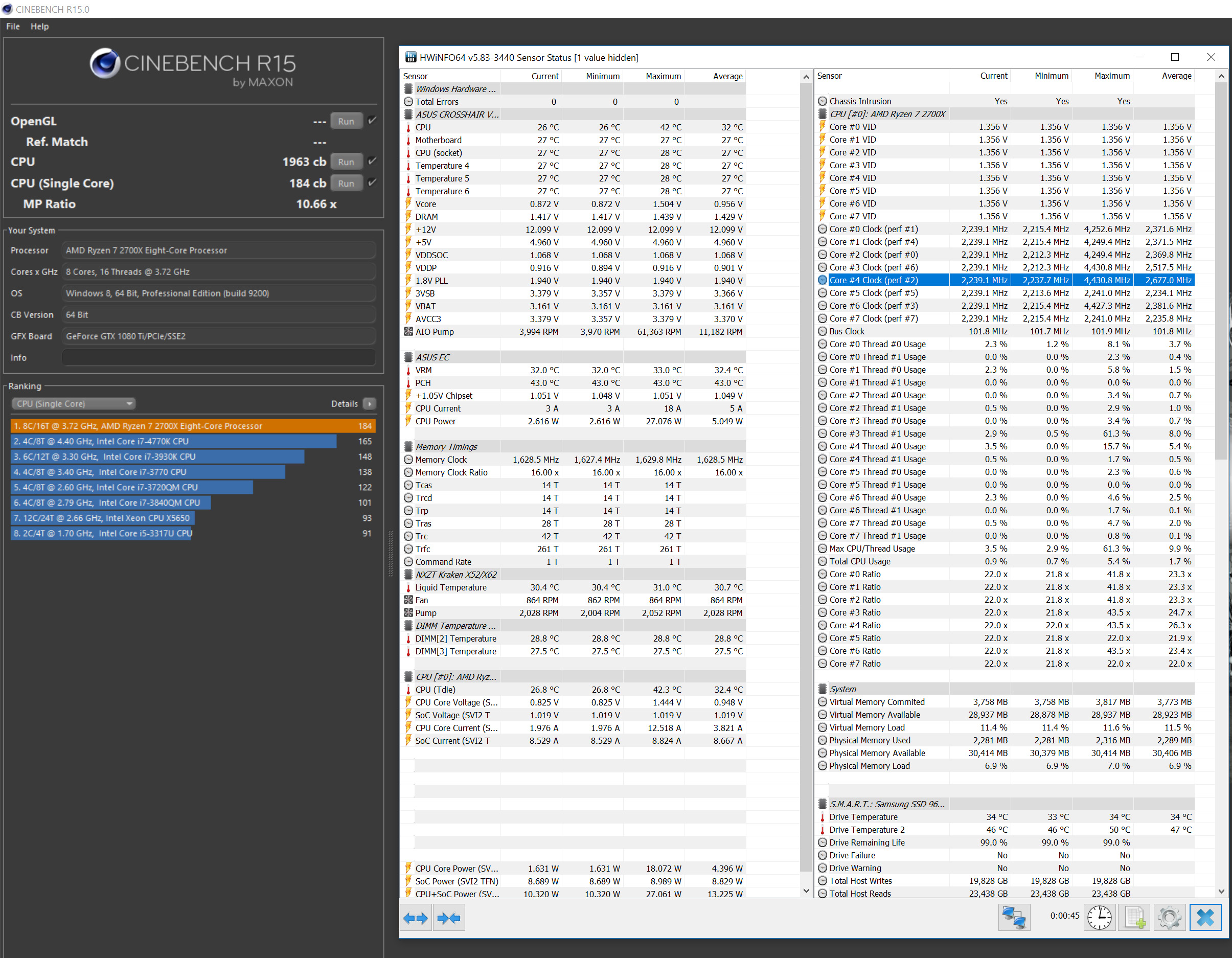The height and width of the screenshot is (958, 1232).
Task: Toggle the CPU test checkbox
Action: click(372, 161)
